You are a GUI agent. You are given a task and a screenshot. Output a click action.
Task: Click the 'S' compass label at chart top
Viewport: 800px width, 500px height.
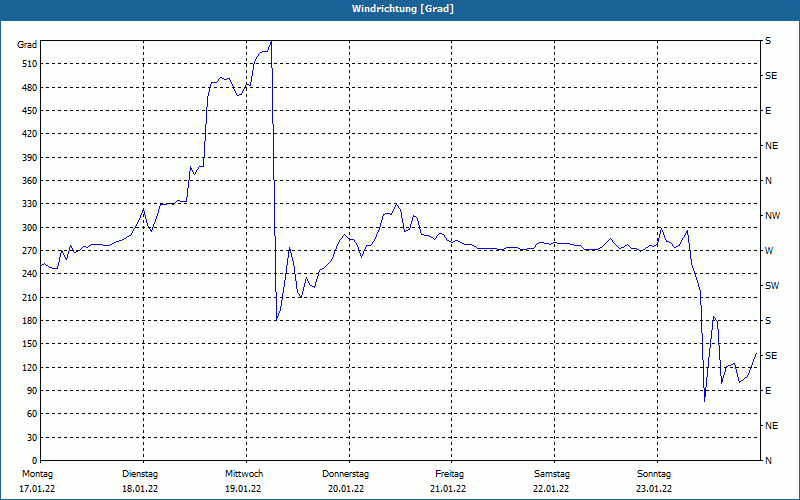click(768, 41)
